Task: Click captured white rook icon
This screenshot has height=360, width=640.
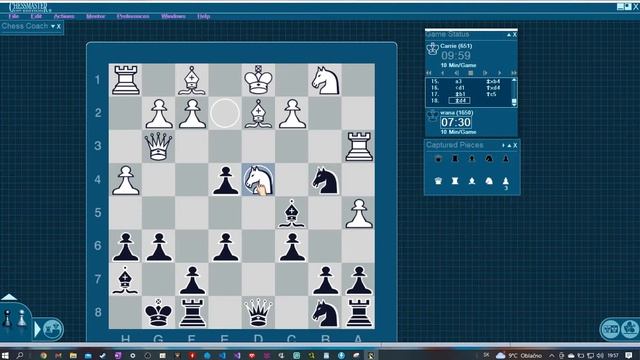Action: [x=455, y=181]
